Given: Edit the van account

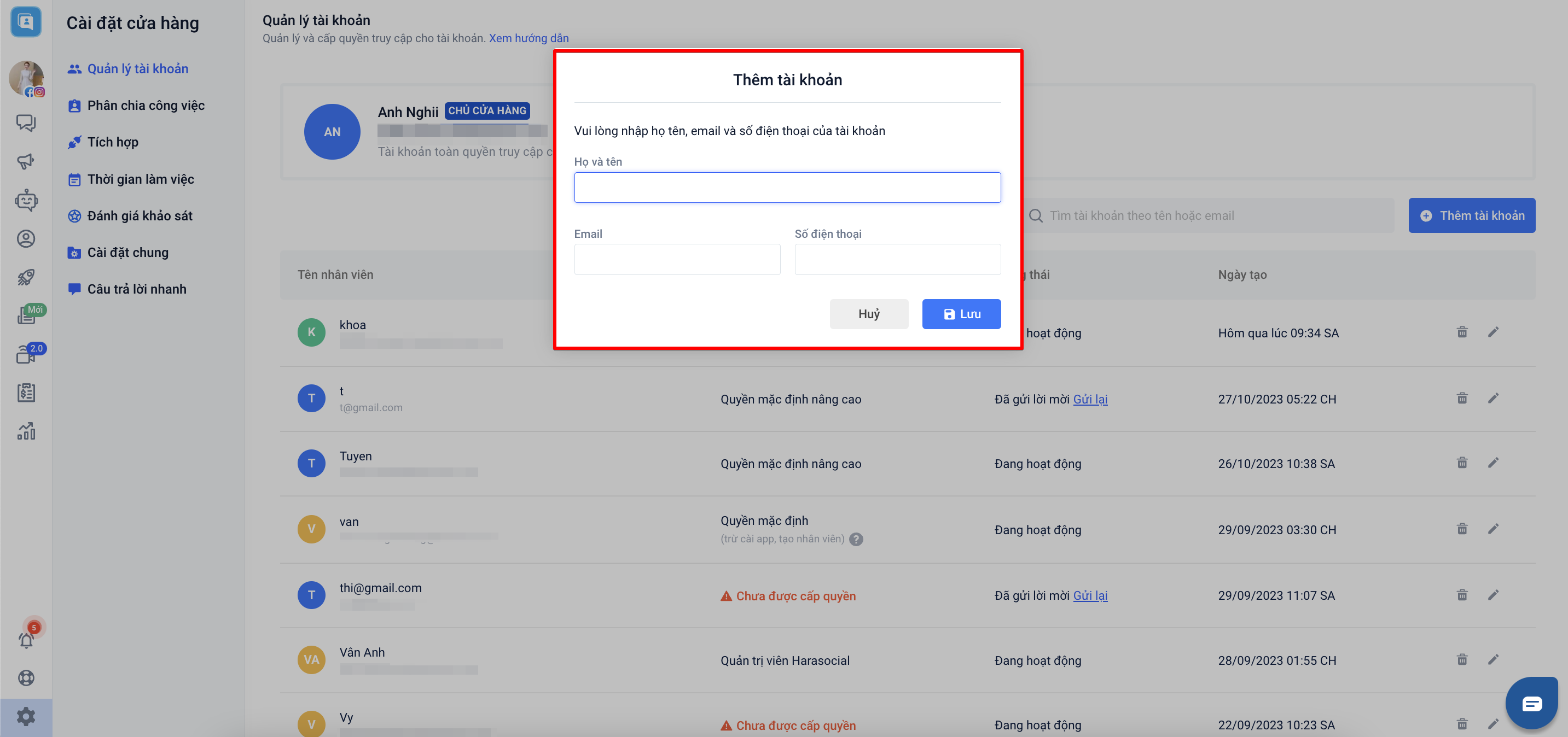Looking at the screenshot, I should 1493,529.
